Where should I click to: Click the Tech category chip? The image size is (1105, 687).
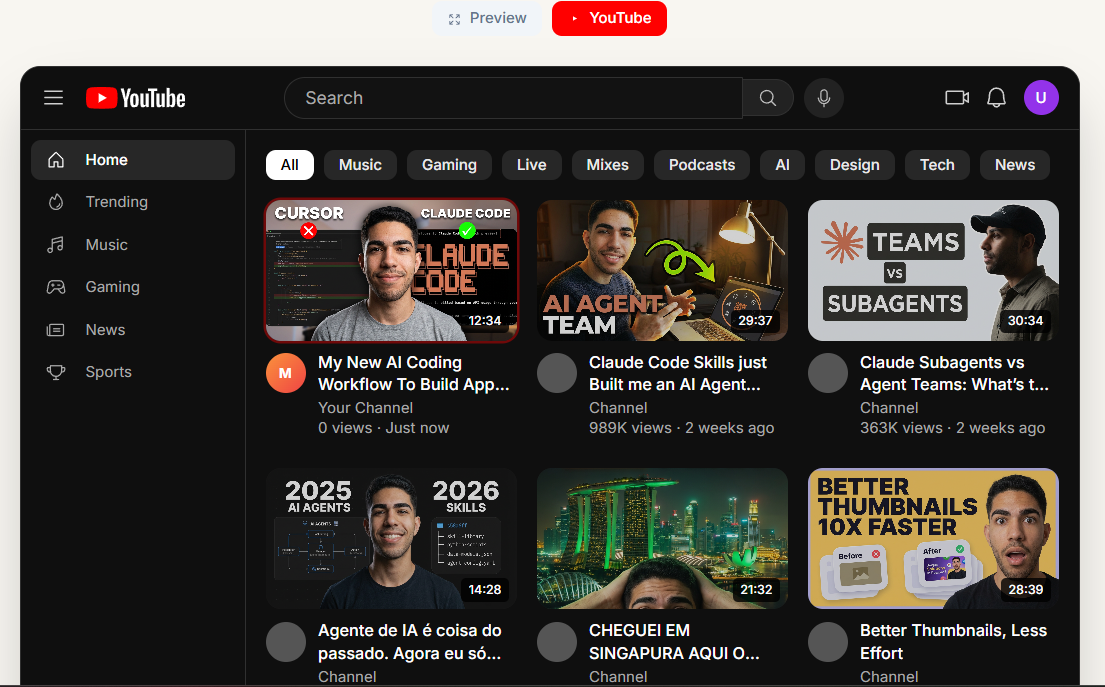pos(937,164)
